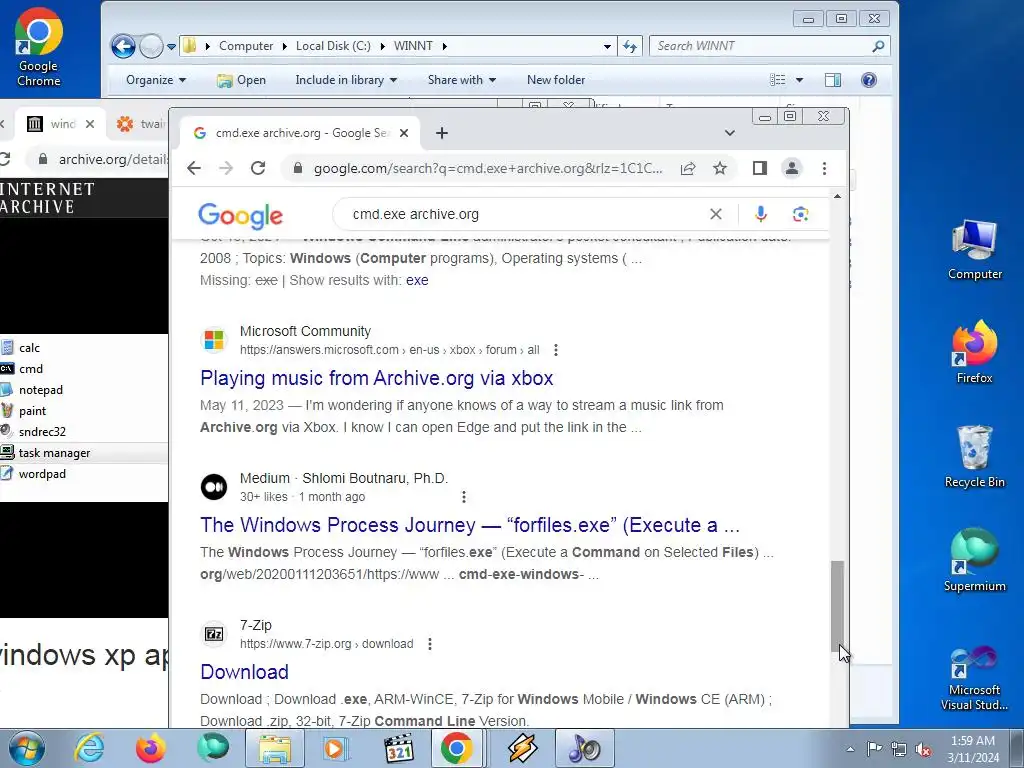Expand Include in library menu

tap(346, 80)
